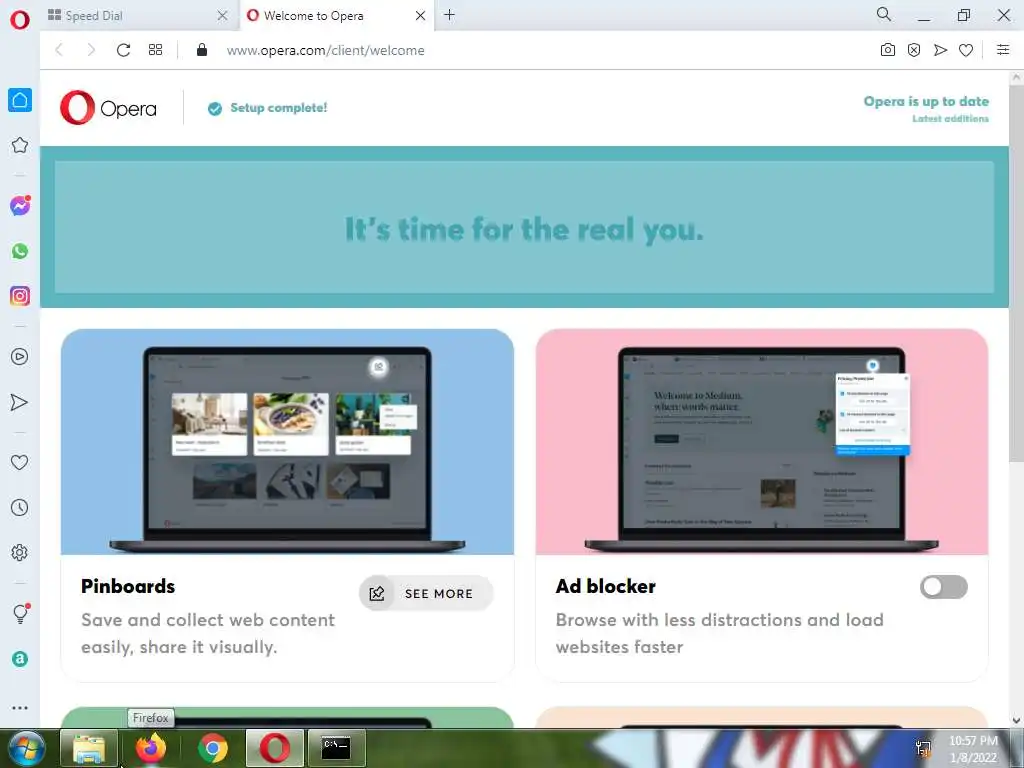Add page to bookmarks heart icon
This screenshot has width=1024, height=768.
[x=966, y=50]
